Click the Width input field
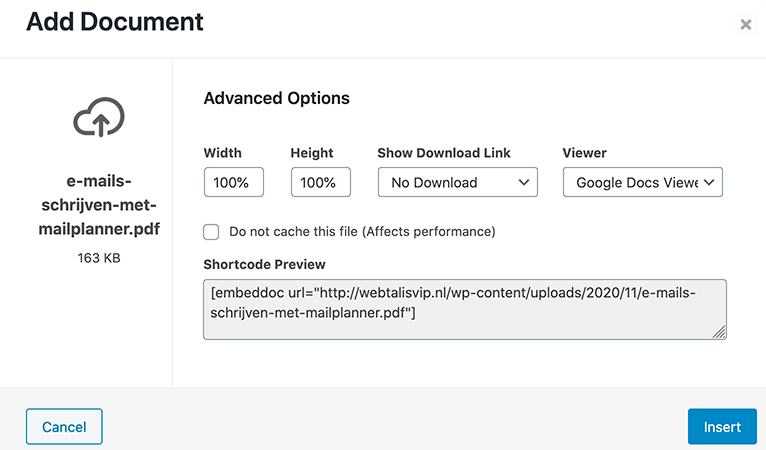Screen dimensions: 766x450 coord(233,182)
